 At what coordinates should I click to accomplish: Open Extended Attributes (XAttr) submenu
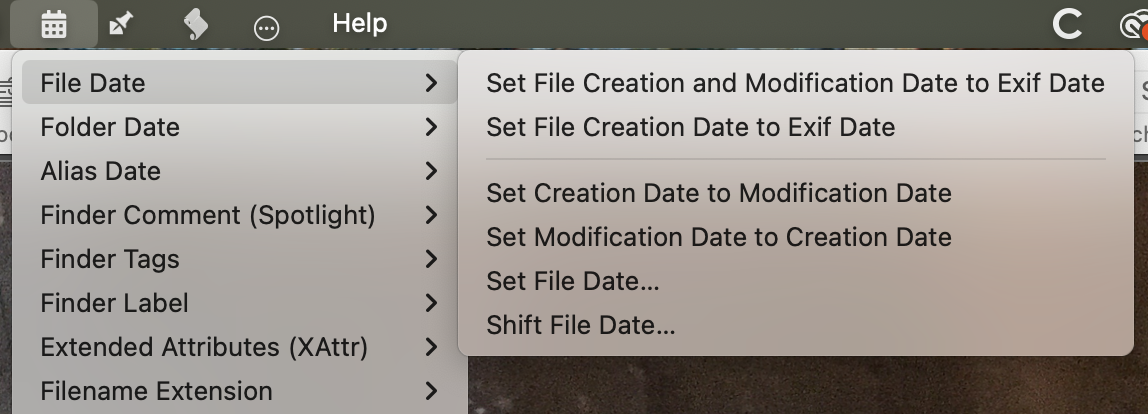coord(204,347)
